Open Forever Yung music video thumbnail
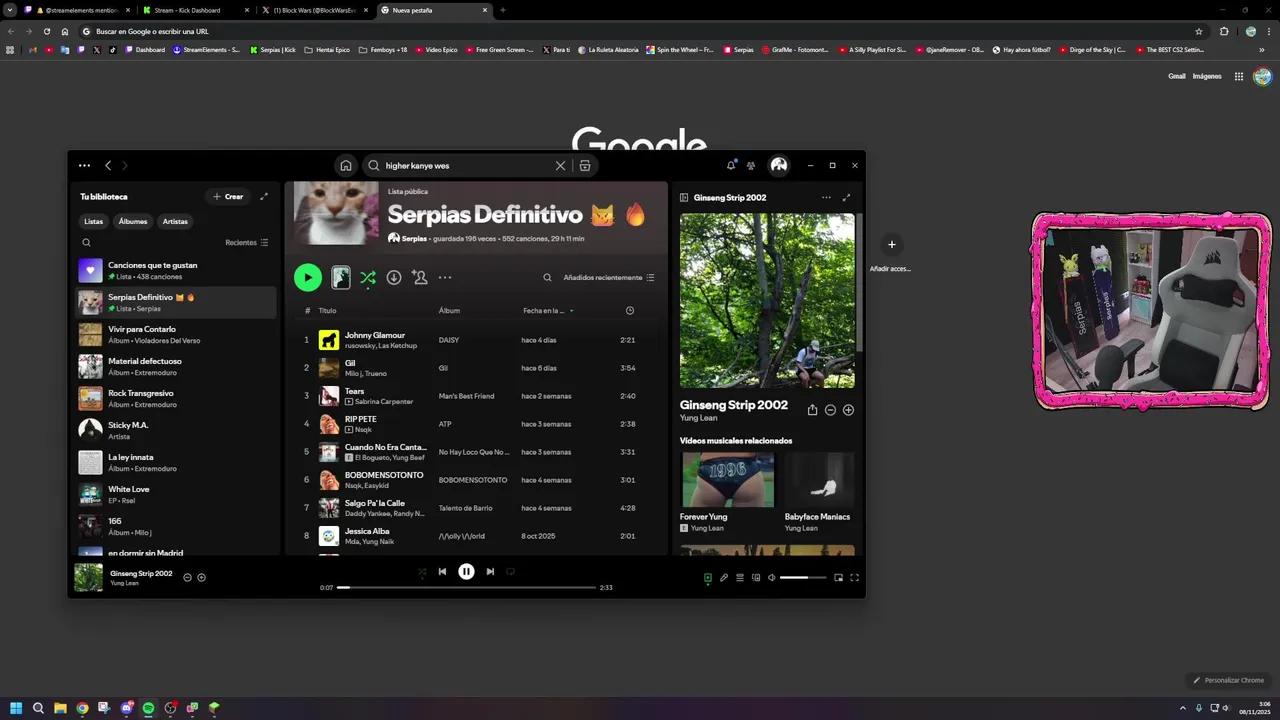 click(727, 480)
